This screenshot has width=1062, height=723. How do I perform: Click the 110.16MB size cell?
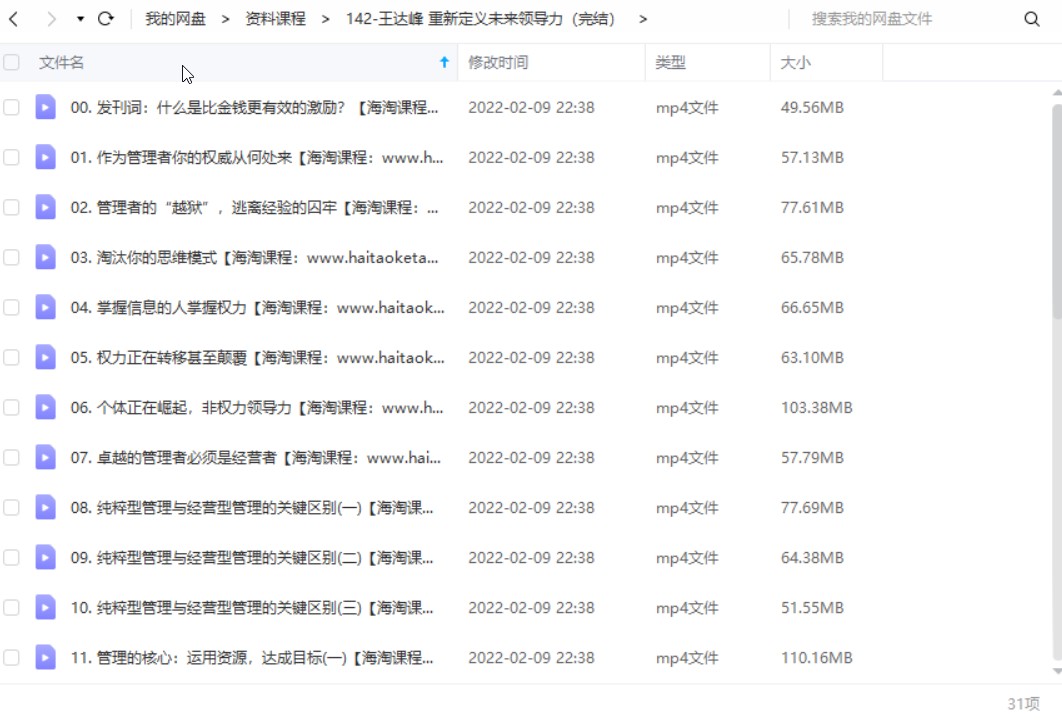pyautogui.click(x=816, y=657)
